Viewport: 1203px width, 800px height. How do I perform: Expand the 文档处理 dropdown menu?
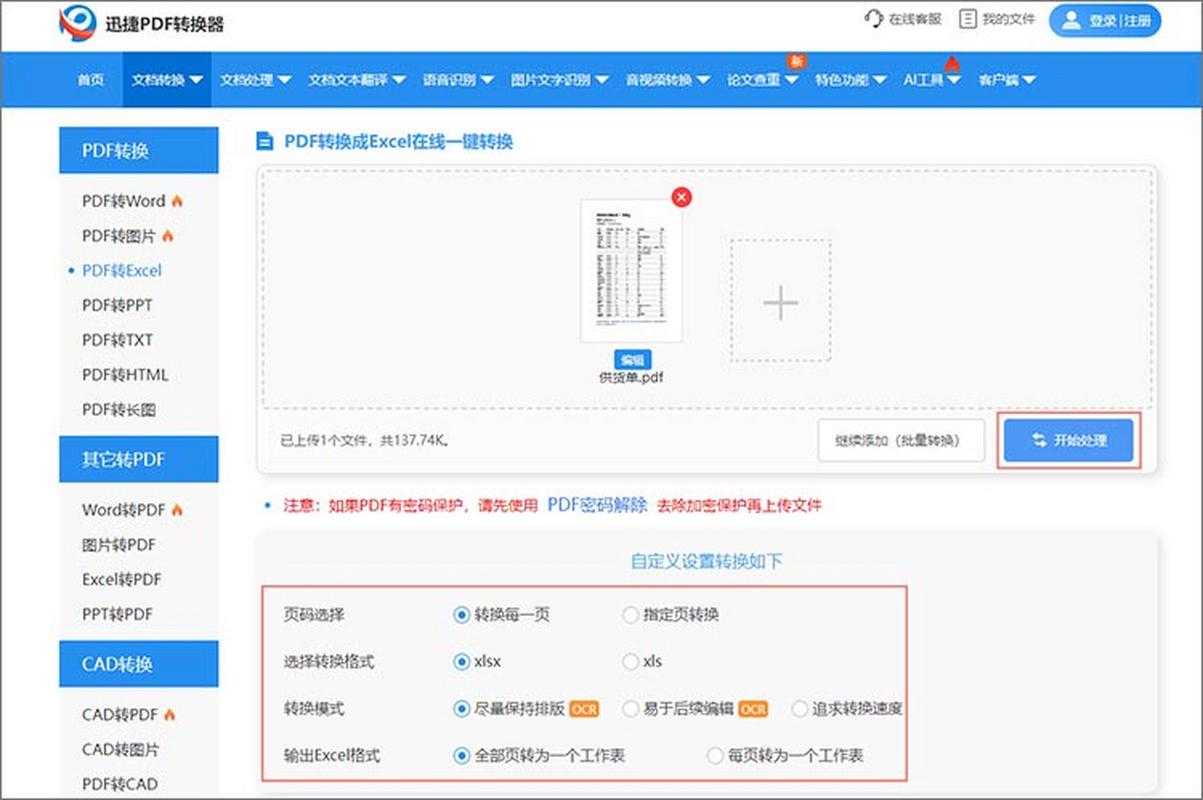pos(248,80)
